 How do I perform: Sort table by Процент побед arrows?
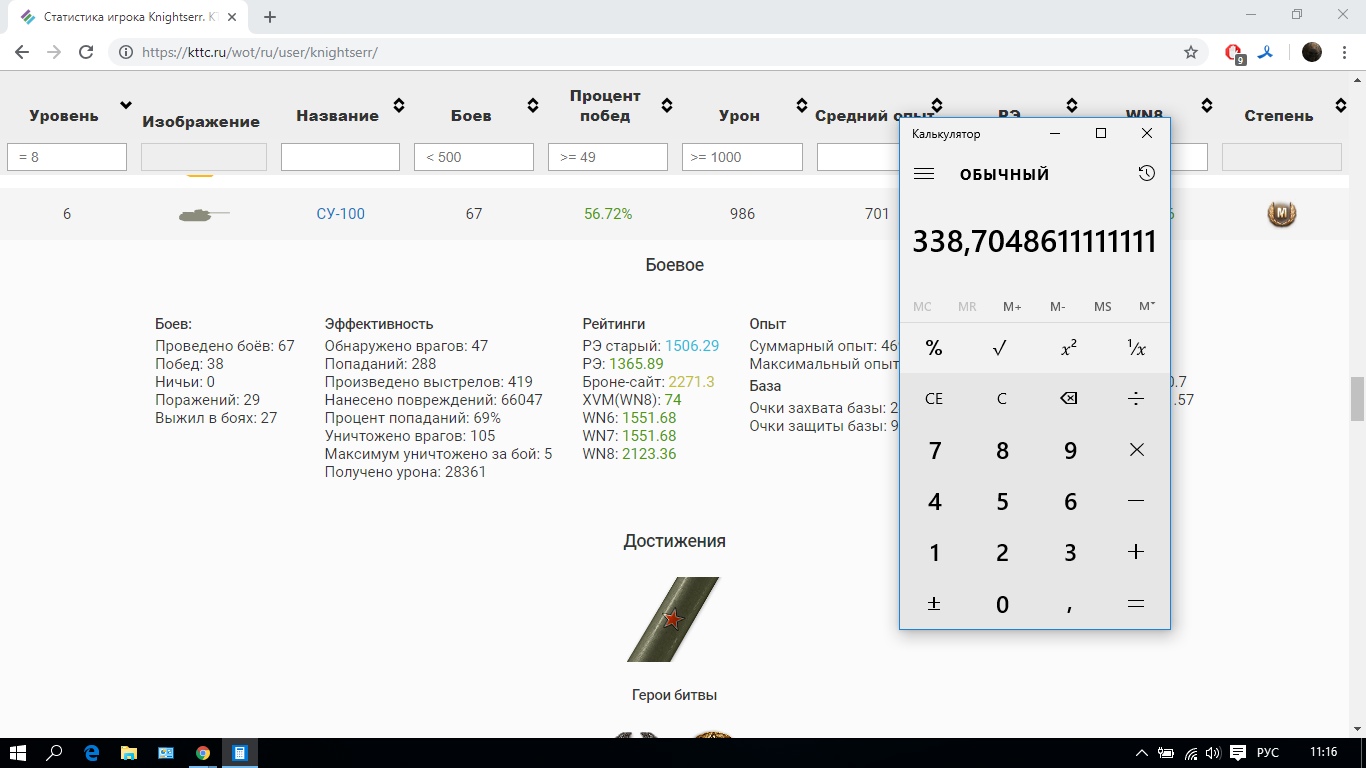point(667,105)
